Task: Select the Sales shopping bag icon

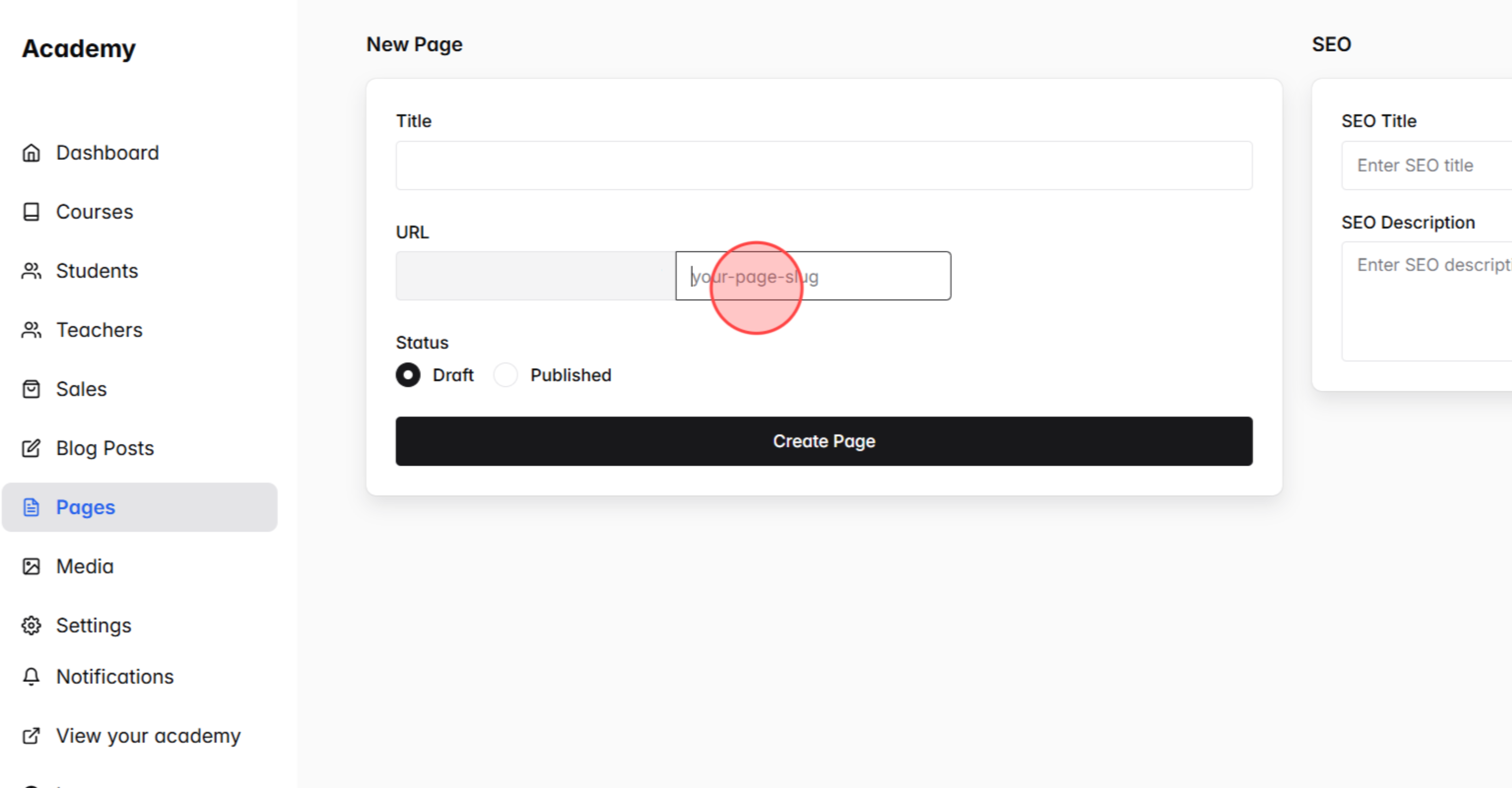Action: click(32, 389)
